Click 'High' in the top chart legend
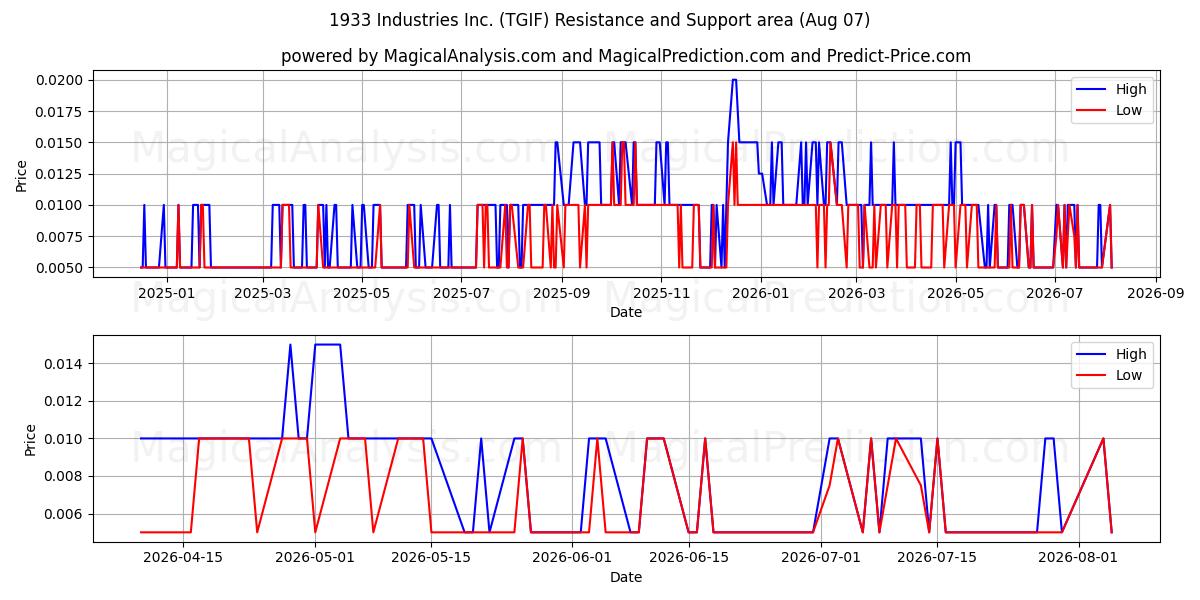The image size is (1200, 600). (x=1131, y=89)
